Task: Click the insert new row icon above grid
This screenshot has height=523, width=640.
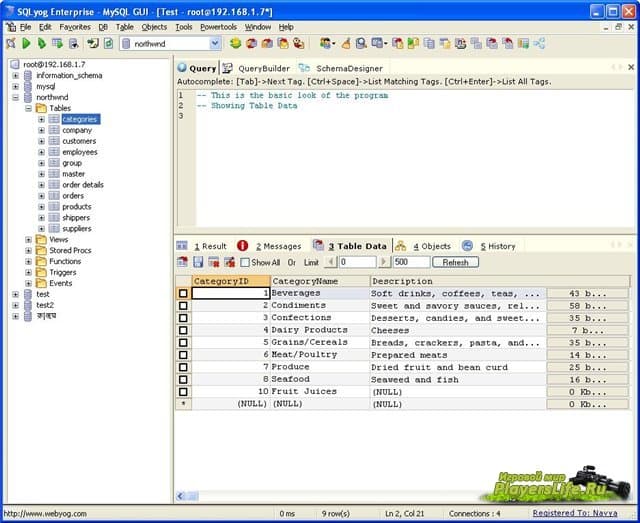Action: point(182,262)
